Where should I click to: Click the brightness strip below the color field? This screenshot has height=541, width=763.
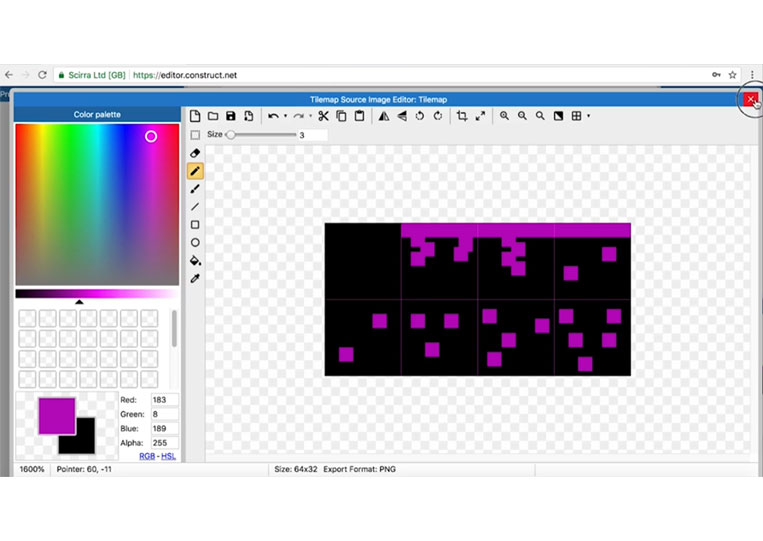pos(96,294)
